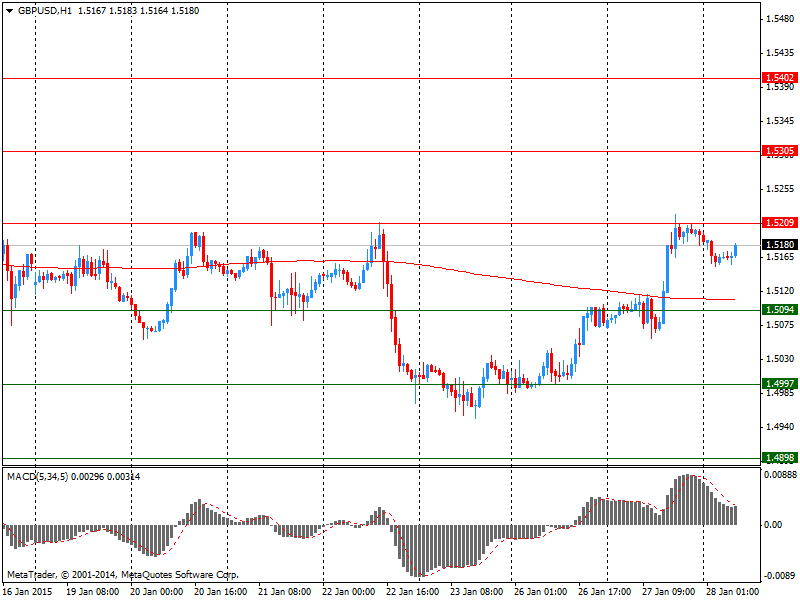This screenshot has width=800, height=600.
Task: Click the 27 Jan 09:00 time axis label
Action: click(x=668, y=592)
